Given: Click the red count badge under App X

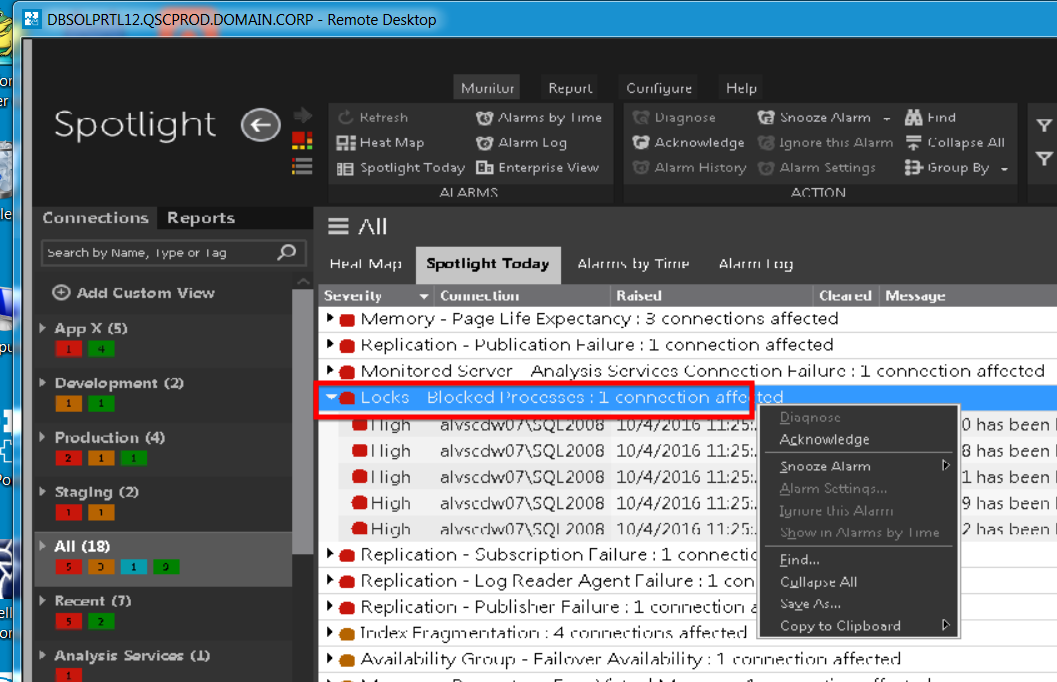Looking at the screenshot, I should 69,349.
